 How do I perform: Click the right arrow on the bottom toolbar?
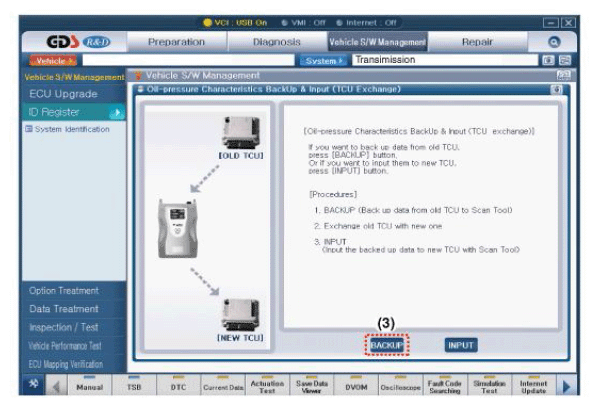[567, 386]
